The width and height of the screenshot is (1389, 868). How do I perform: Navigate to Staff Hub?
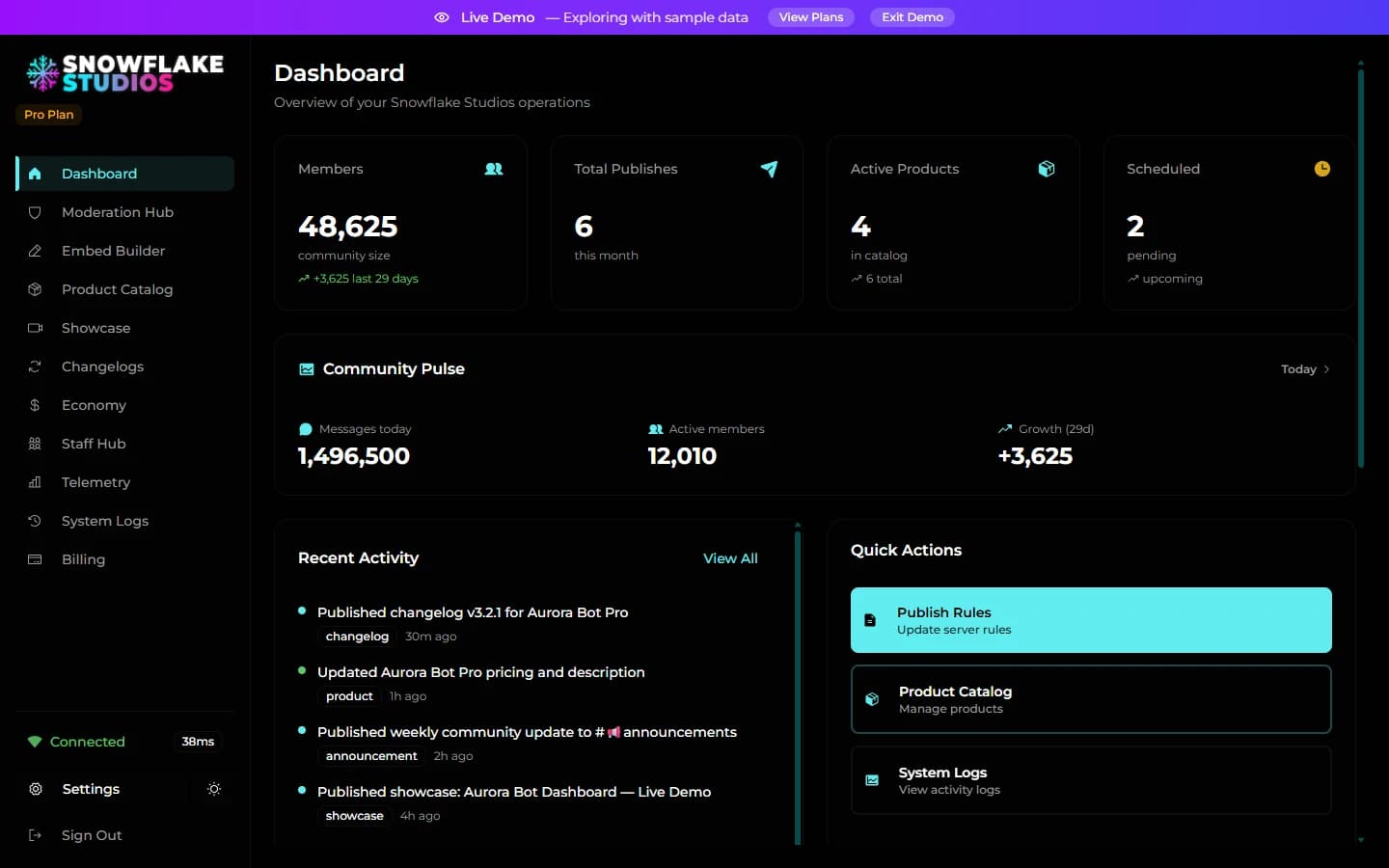(x=125, y=444)
